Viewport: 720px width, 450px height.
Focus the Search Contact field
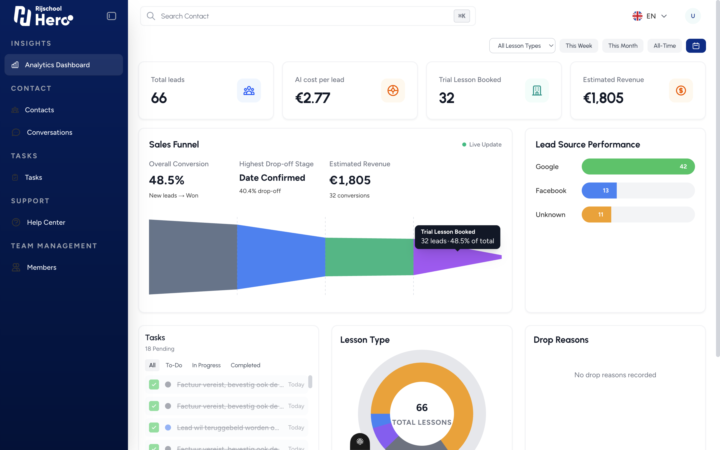click(307, 16)
